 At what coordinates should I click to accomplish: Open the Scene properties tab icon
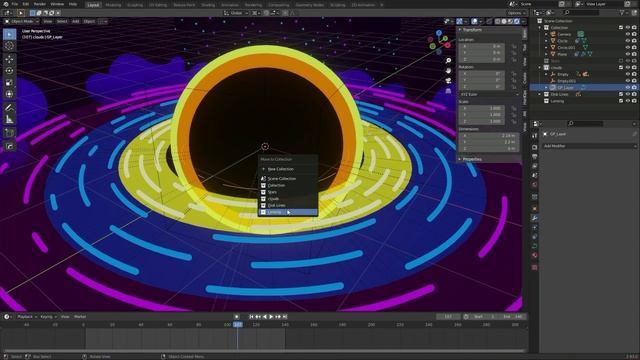pos(535,176)
